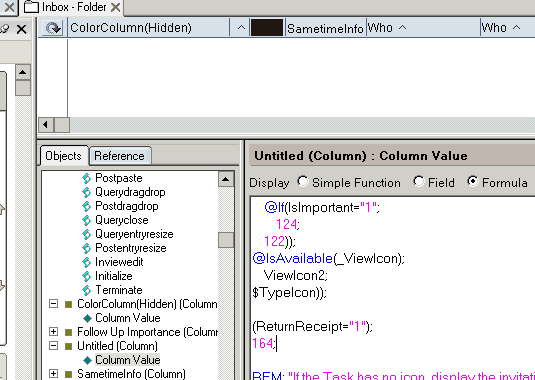Screen dimensions: 535x380
Task: Click the $TypeIcon)); formula line
Action: (290, 292)
